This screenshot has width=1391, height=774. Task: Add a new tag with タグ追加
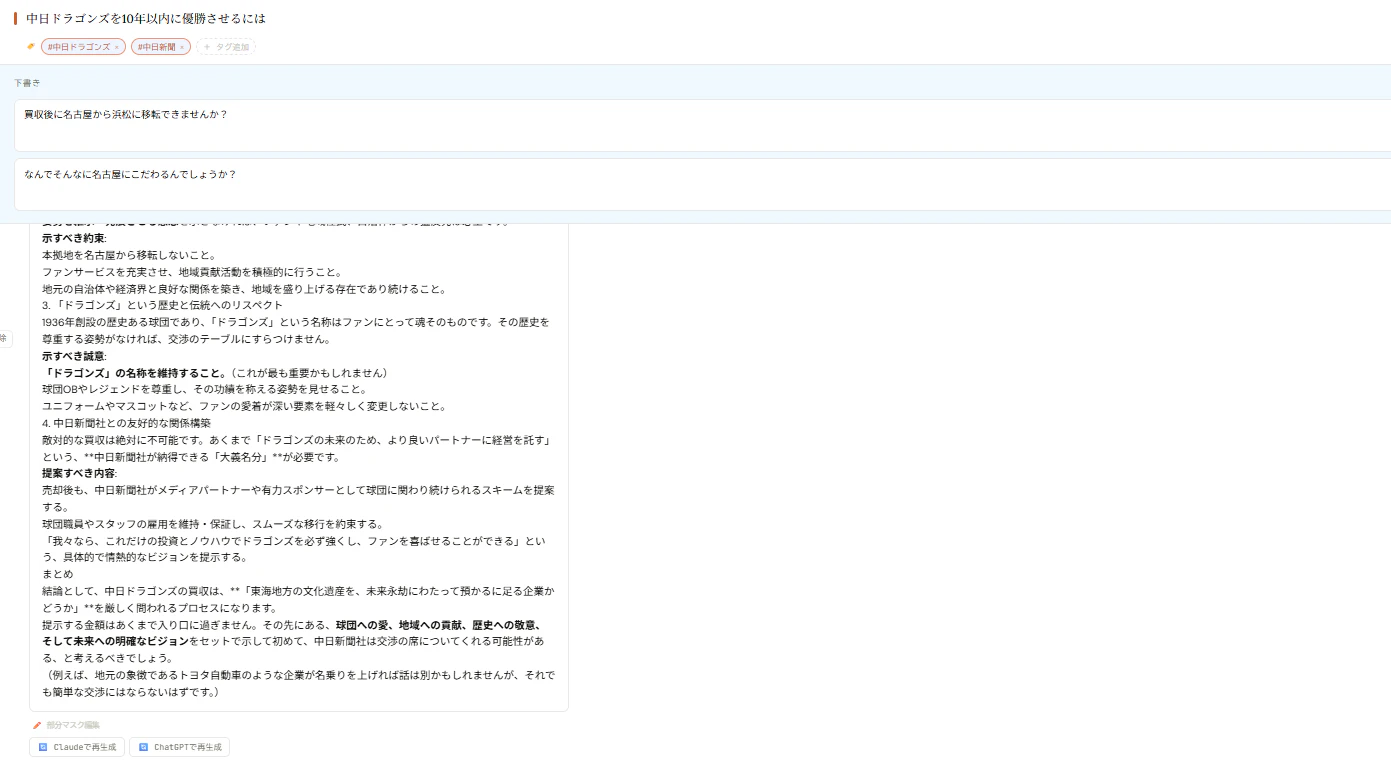coord(226,47)
